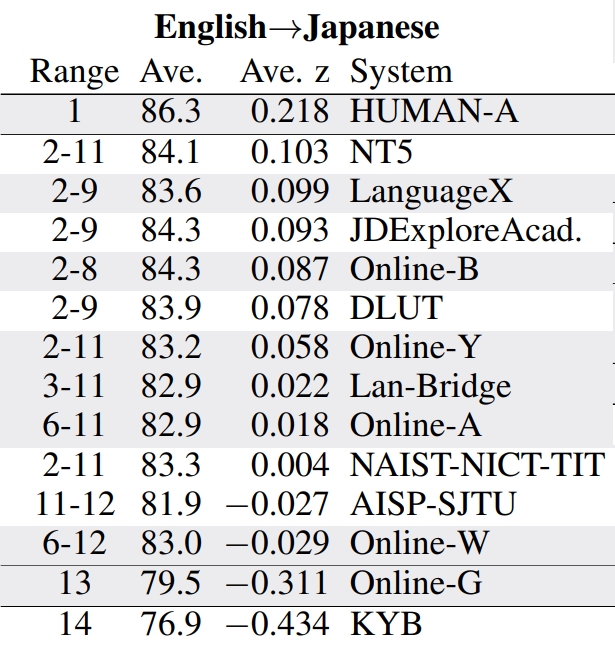The image size is (615, 651).
Task: Click the DLUT system name
Action: [x=396, y=308]
